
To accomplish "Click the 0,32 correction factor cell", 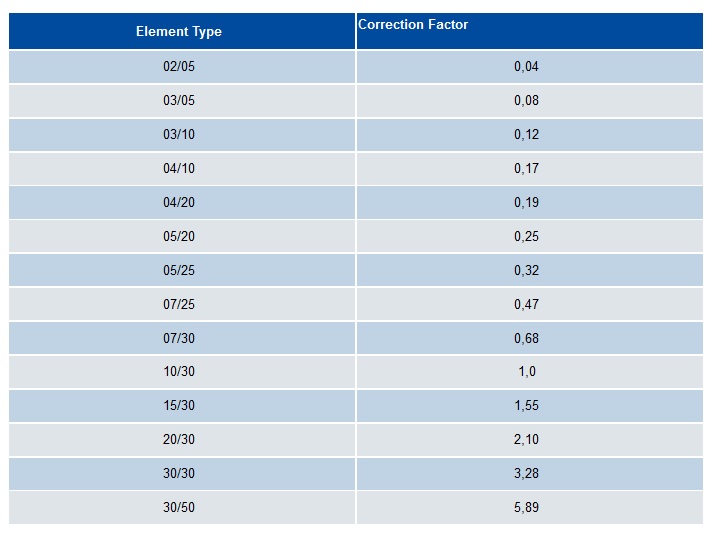I will pyautogui.click(x=529, y=270).
